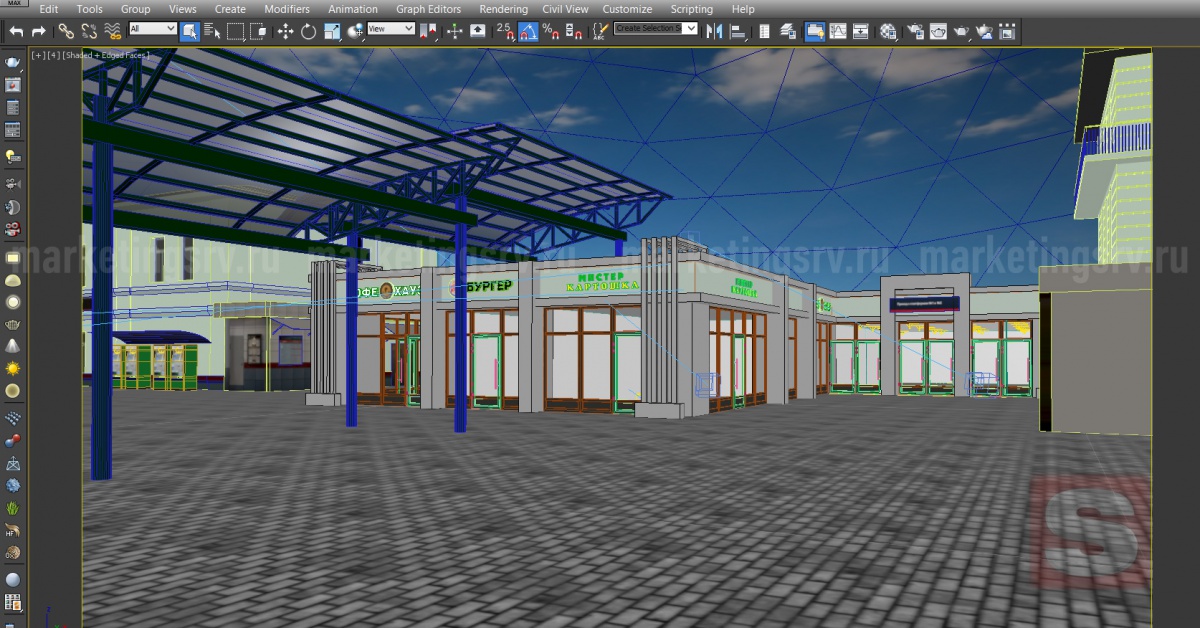Screen dimensions: 1200x628
Task: Open the selection filter 'All' dropdown
Action: pos(152,29)
